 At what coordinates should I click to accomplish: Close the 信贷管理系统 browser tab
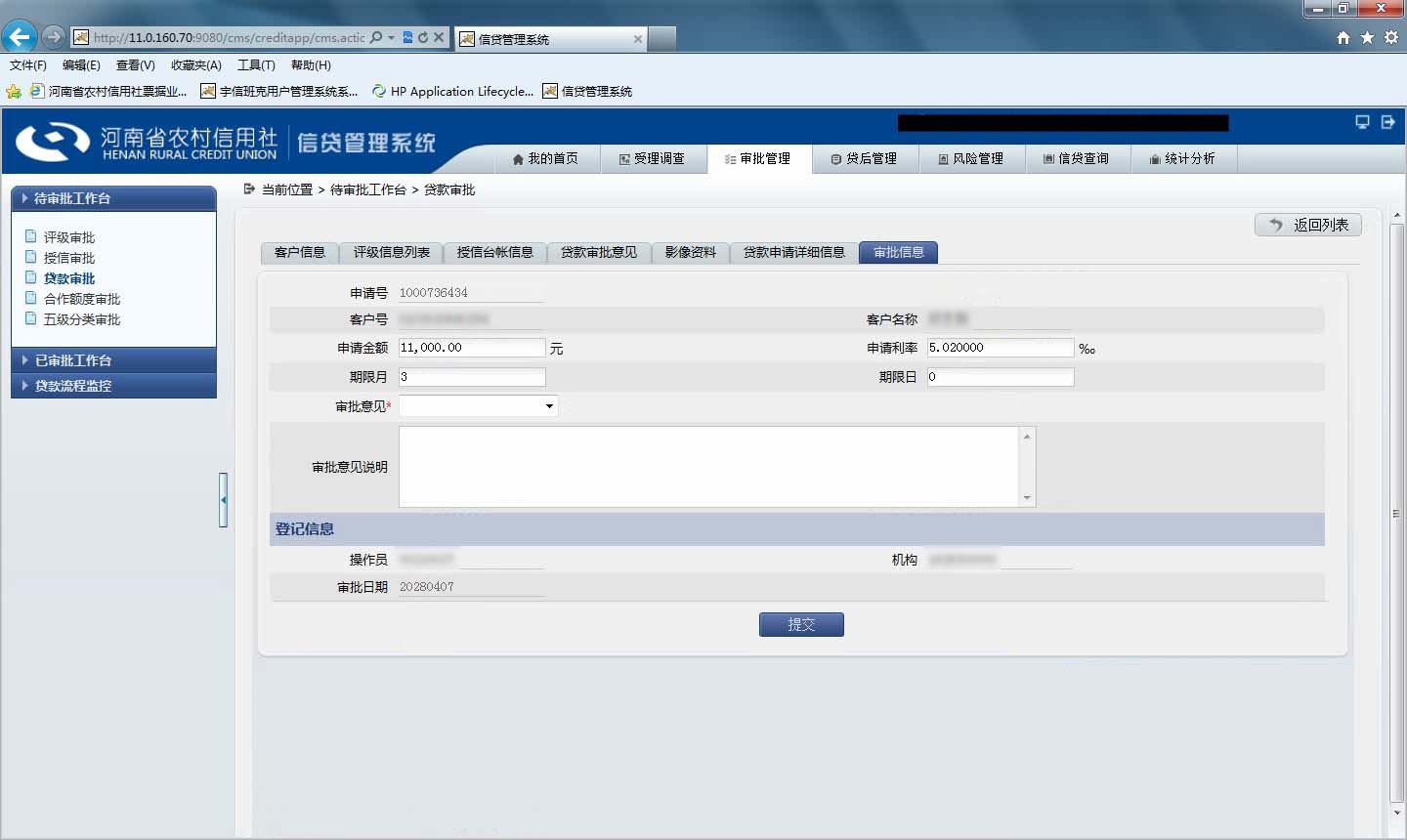[638, 39]
